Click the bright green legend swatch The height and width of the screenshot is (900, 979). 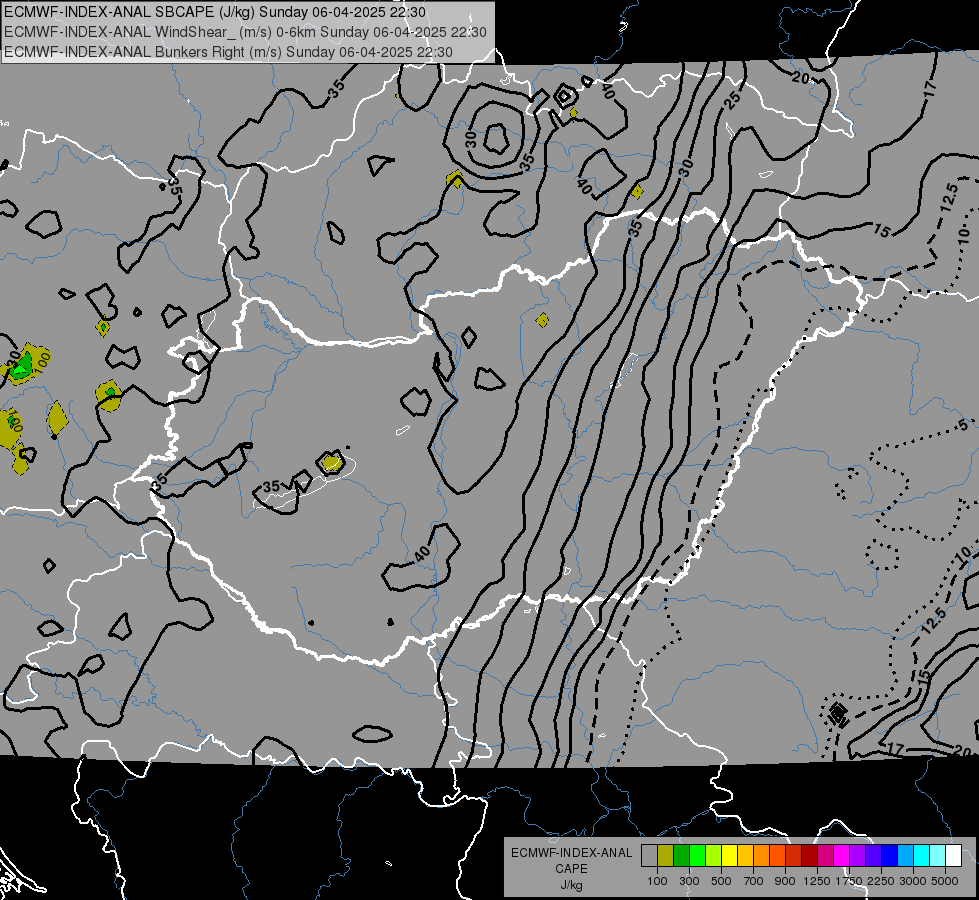click(x=697, y=855)
